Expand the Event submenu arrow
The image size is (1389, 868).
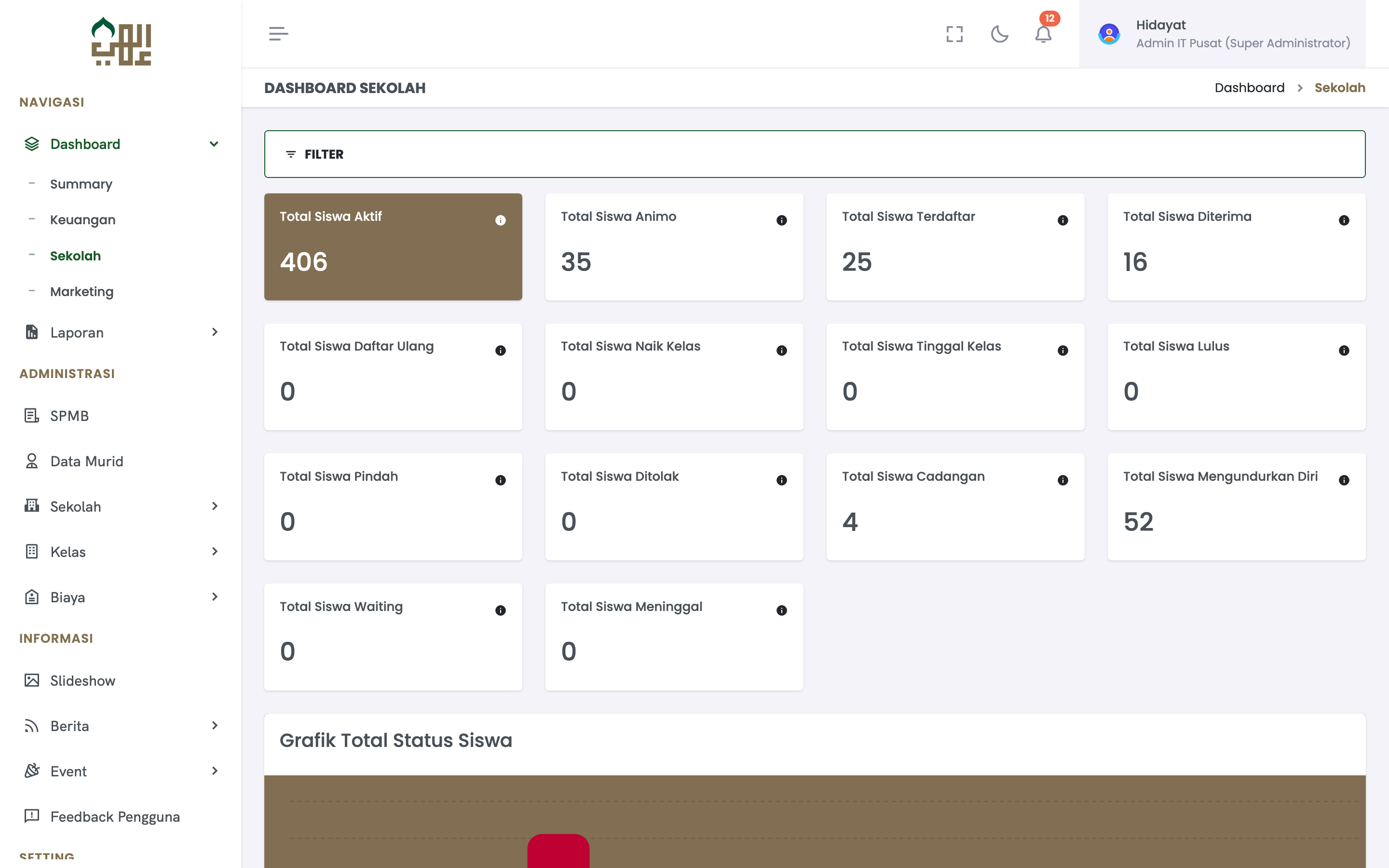point(215,771)
